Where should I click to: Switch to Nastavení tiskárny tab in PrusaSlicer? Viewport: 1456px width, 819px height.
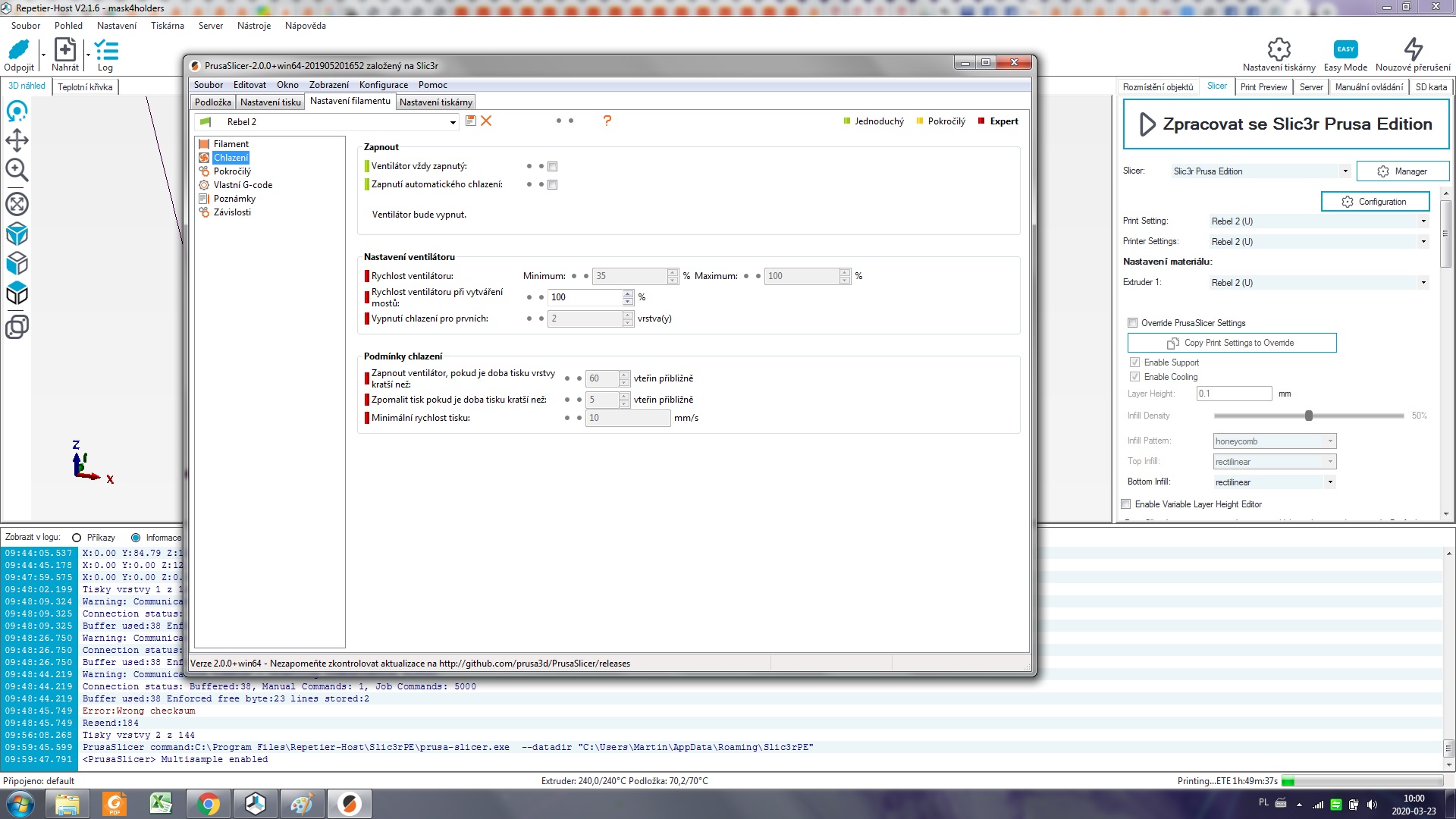435,102
